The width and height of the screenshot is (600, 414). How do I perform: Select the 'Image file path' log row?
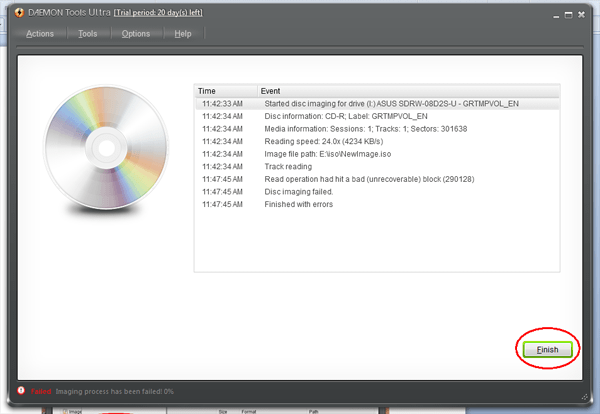[x=377, y=154]
